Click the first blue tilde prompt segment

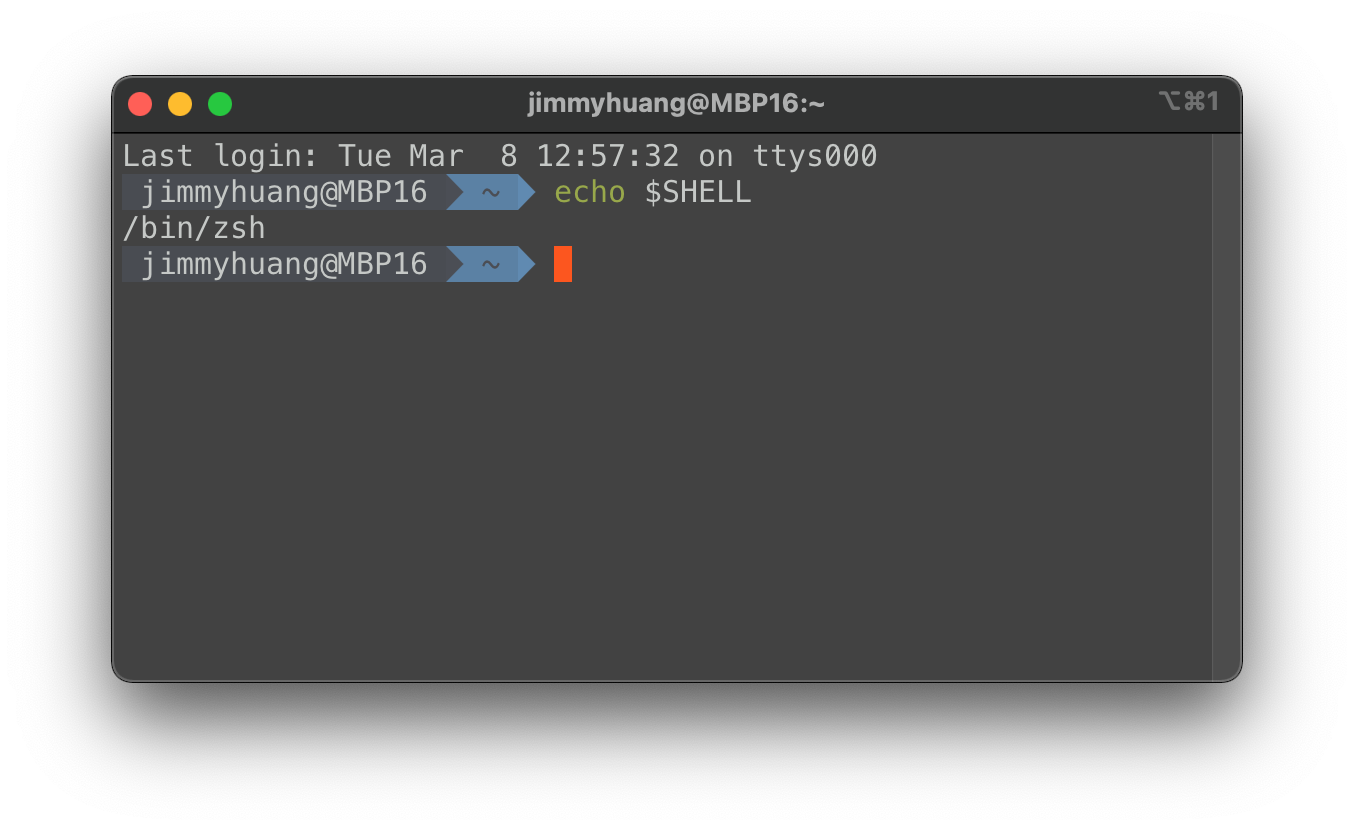(x=491, y=192)
